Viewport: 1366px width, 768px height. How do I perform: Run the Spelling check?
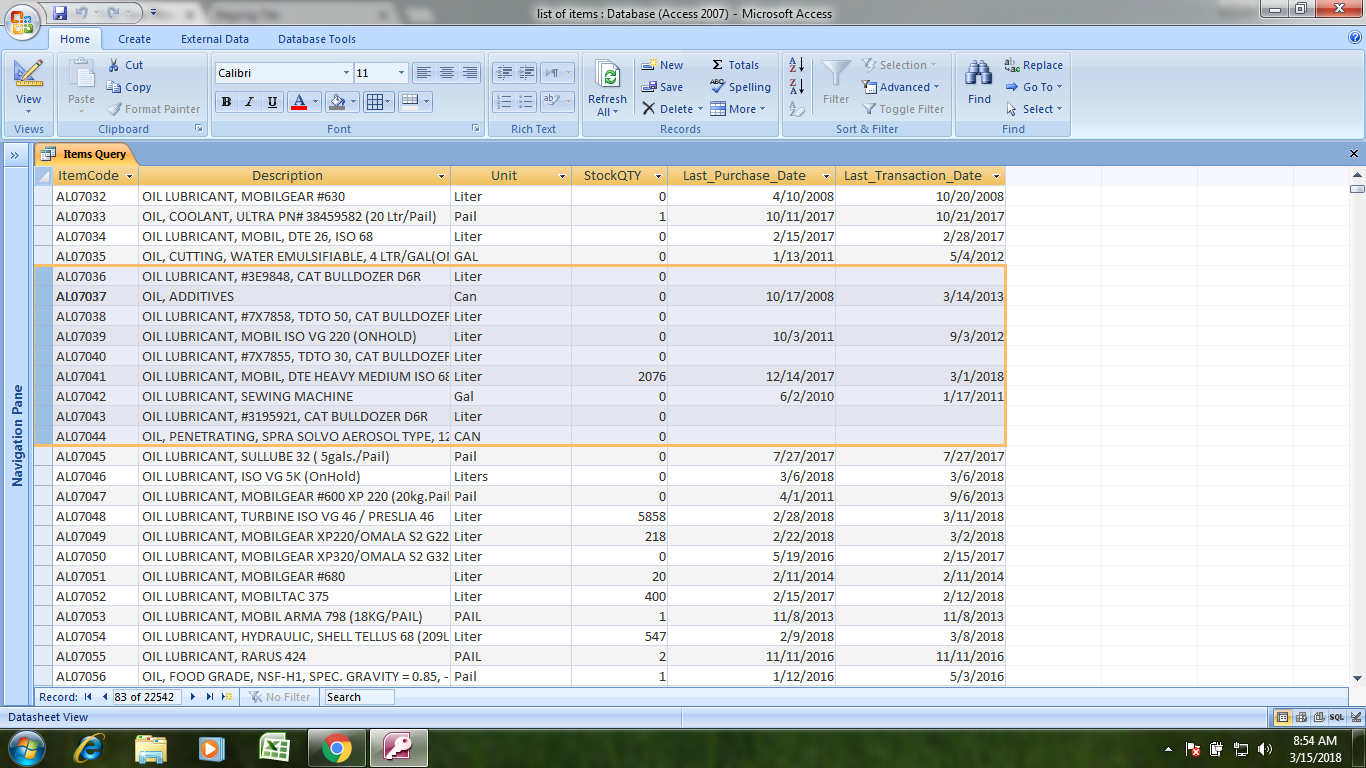coord(740,87)
